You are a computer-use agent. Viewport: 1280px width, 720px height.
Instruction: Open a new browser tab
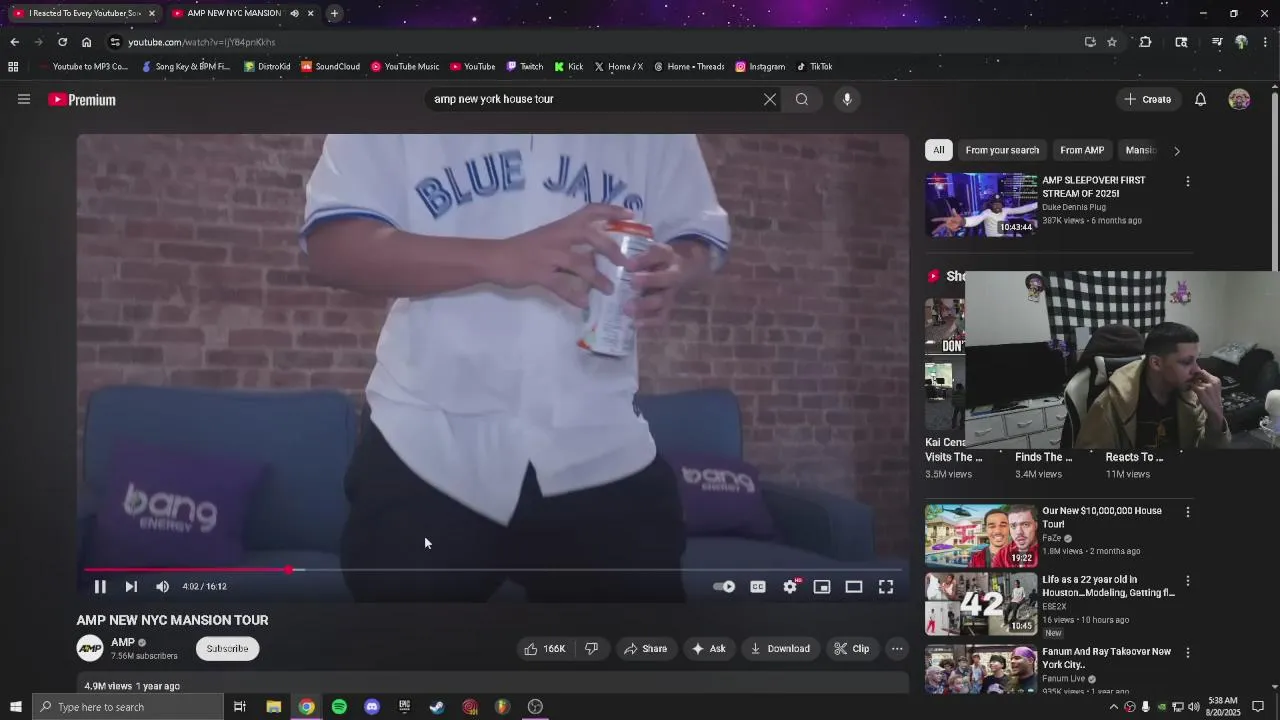coord(334,13)
